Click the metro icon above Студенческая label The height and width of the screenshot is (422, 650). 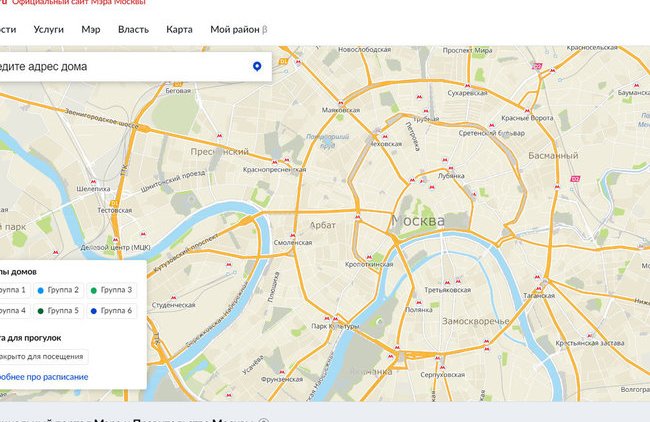point(173,298)
